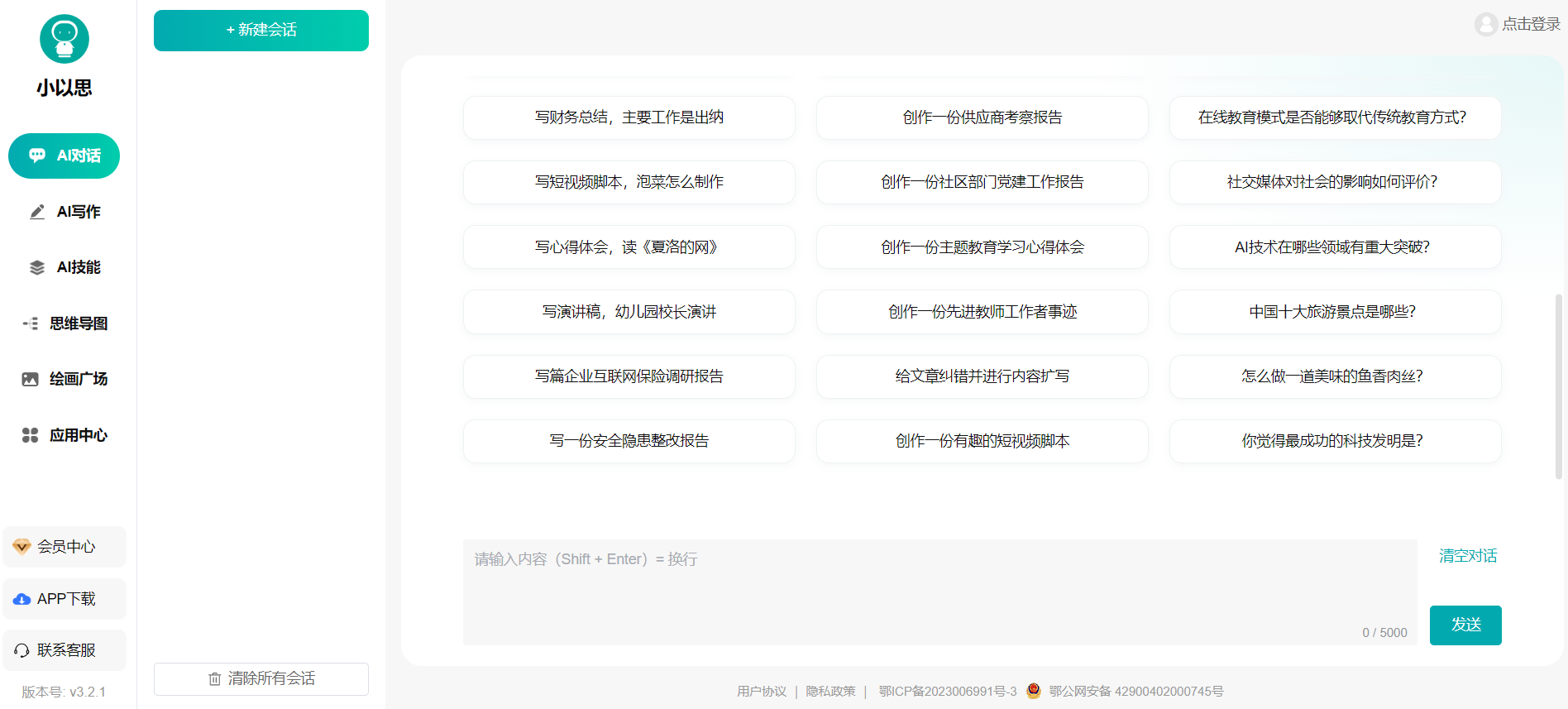The width and height of the screenshot is (1568, 709).
Task: Click the headset icon in 联系客服
Action: click(x=22, y=650)
